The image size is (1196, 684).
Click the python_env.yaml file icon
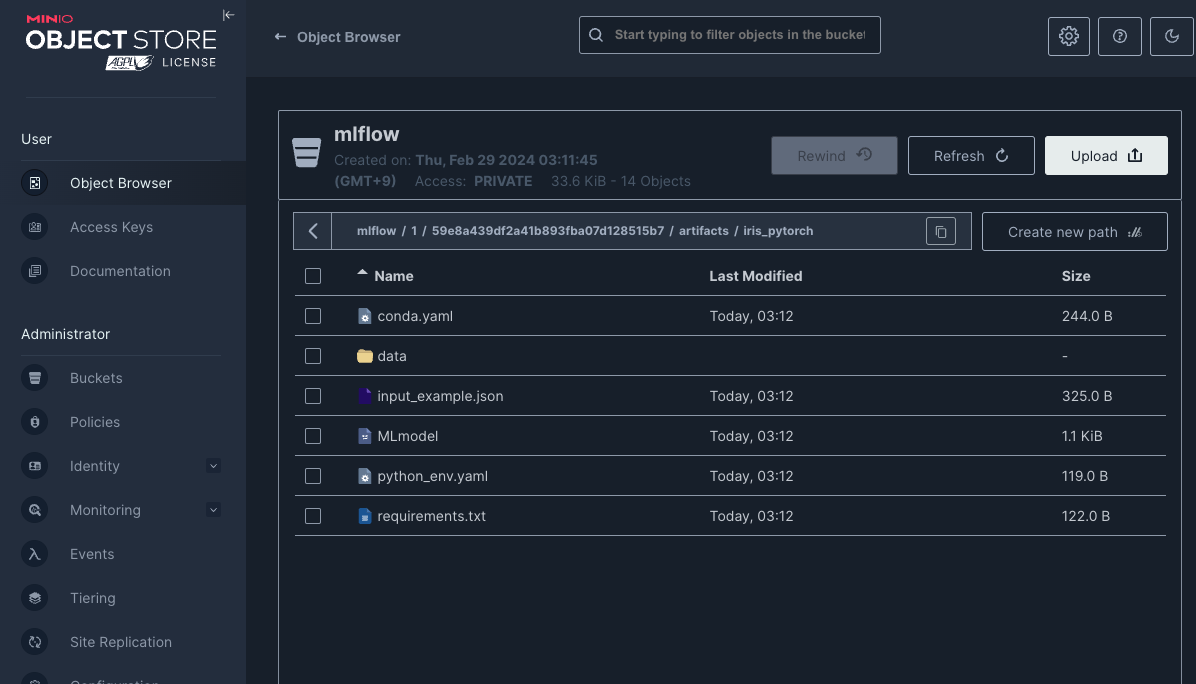365,476
